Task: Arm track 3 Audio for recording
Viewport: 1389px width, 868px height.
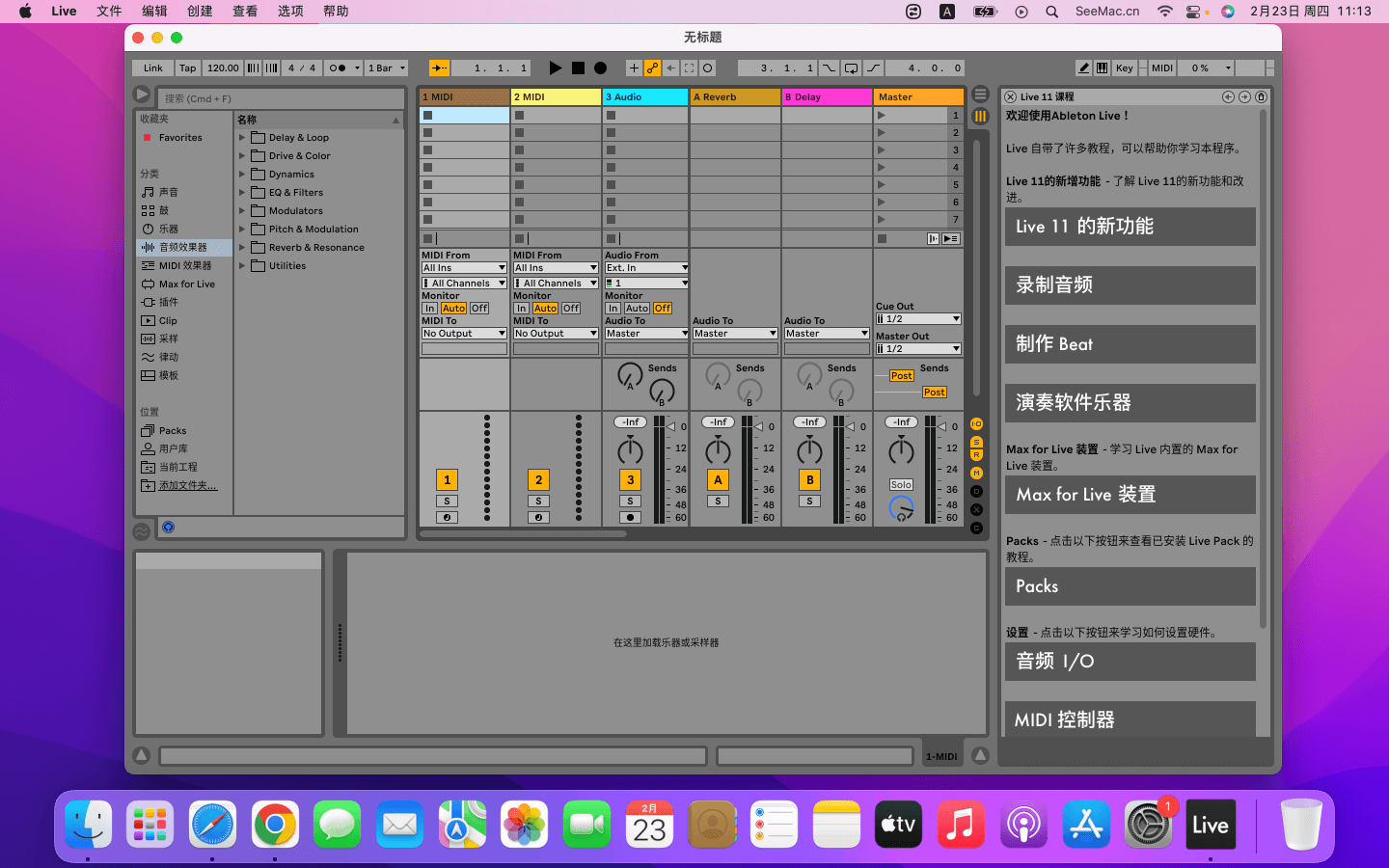Action: point(630,518)
